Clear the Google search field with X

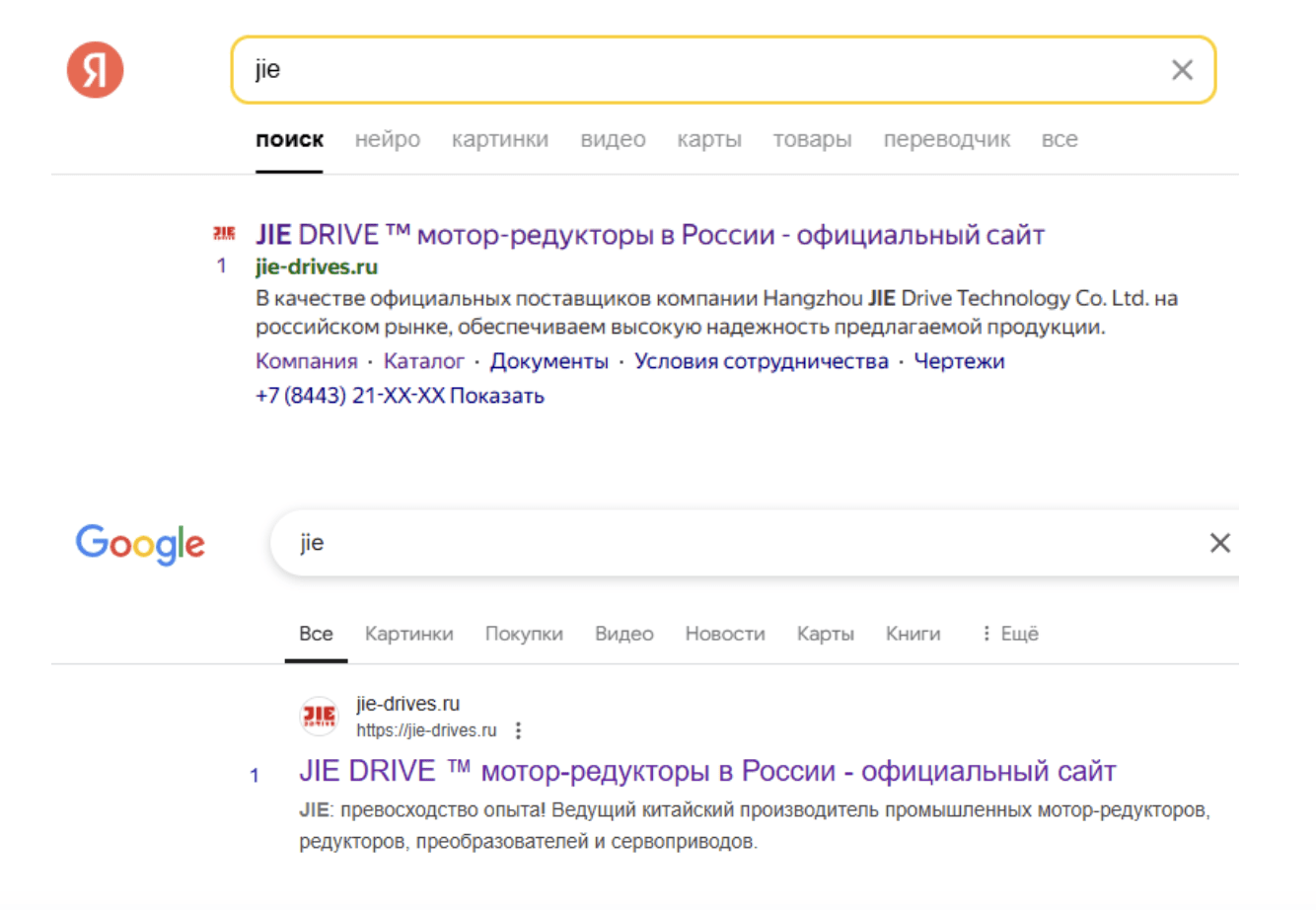pyautogui.click(x=1220, y=543)
